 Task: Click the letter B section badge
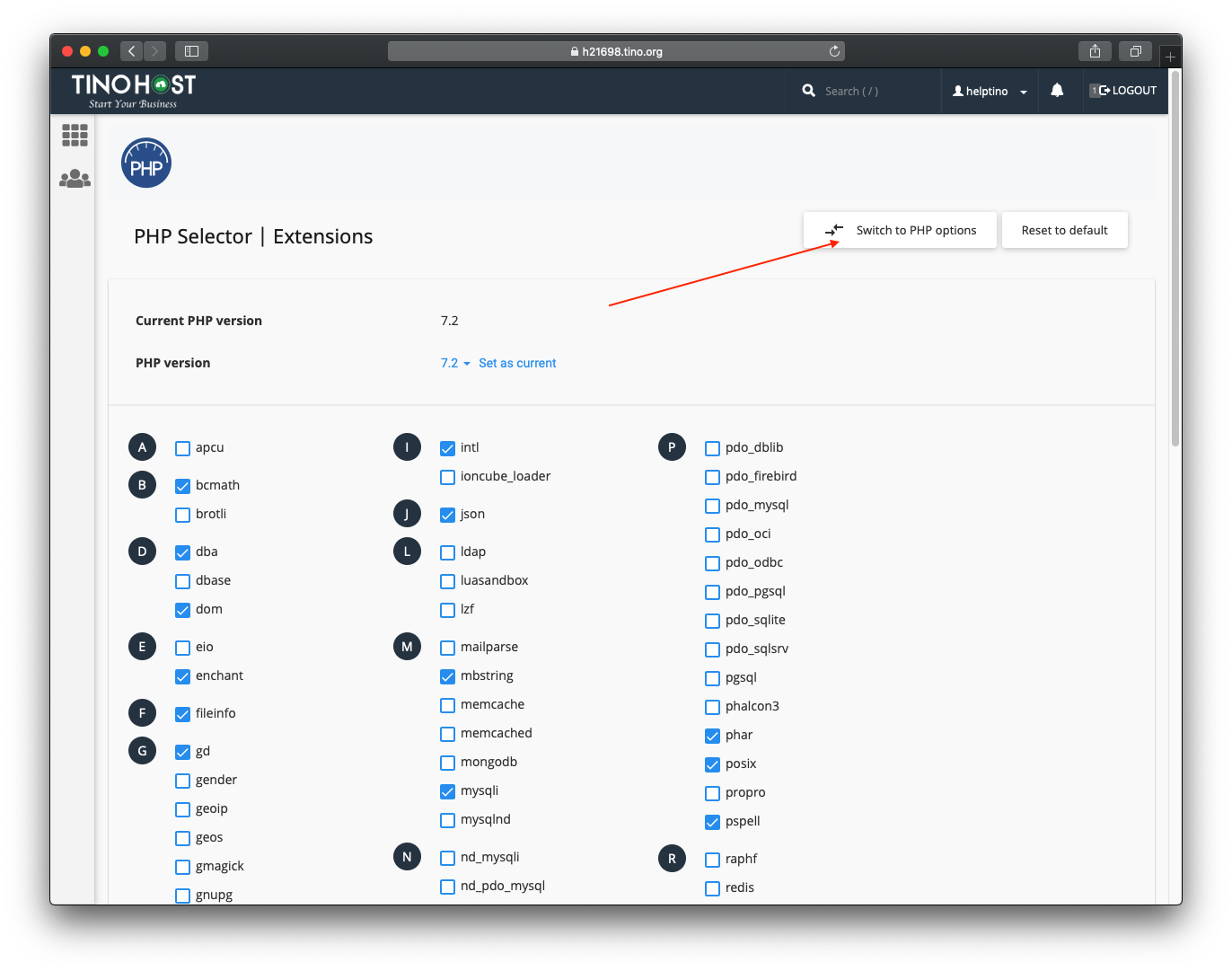(x=142, y=485)
